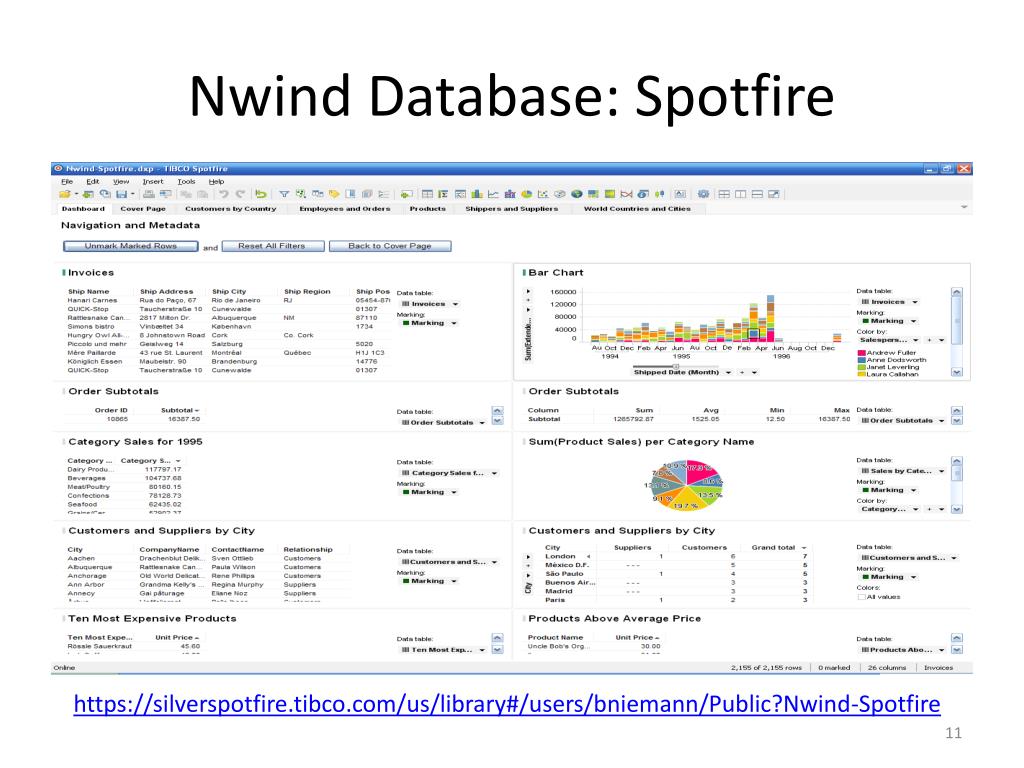Apply stacked layout toolbar icon

[x=758, y=194]
